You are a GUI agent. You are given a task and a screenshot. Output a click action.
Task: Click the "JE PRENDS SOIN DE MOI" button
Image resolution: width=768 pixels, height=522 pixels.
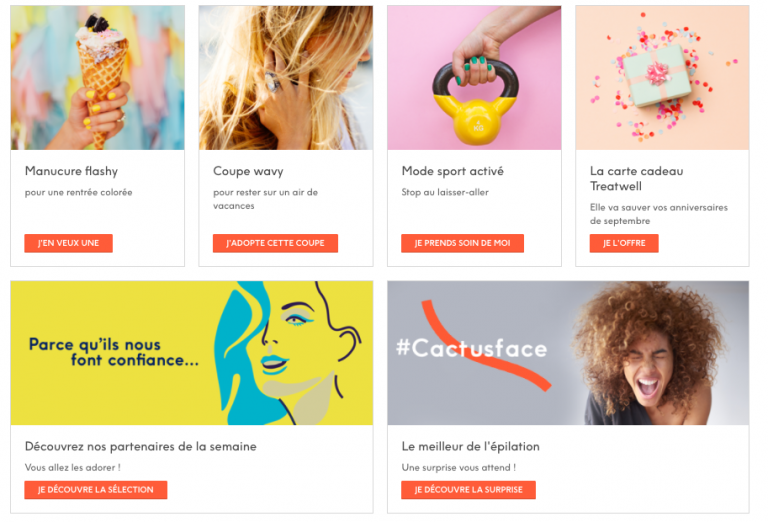[x=462, y=243]
